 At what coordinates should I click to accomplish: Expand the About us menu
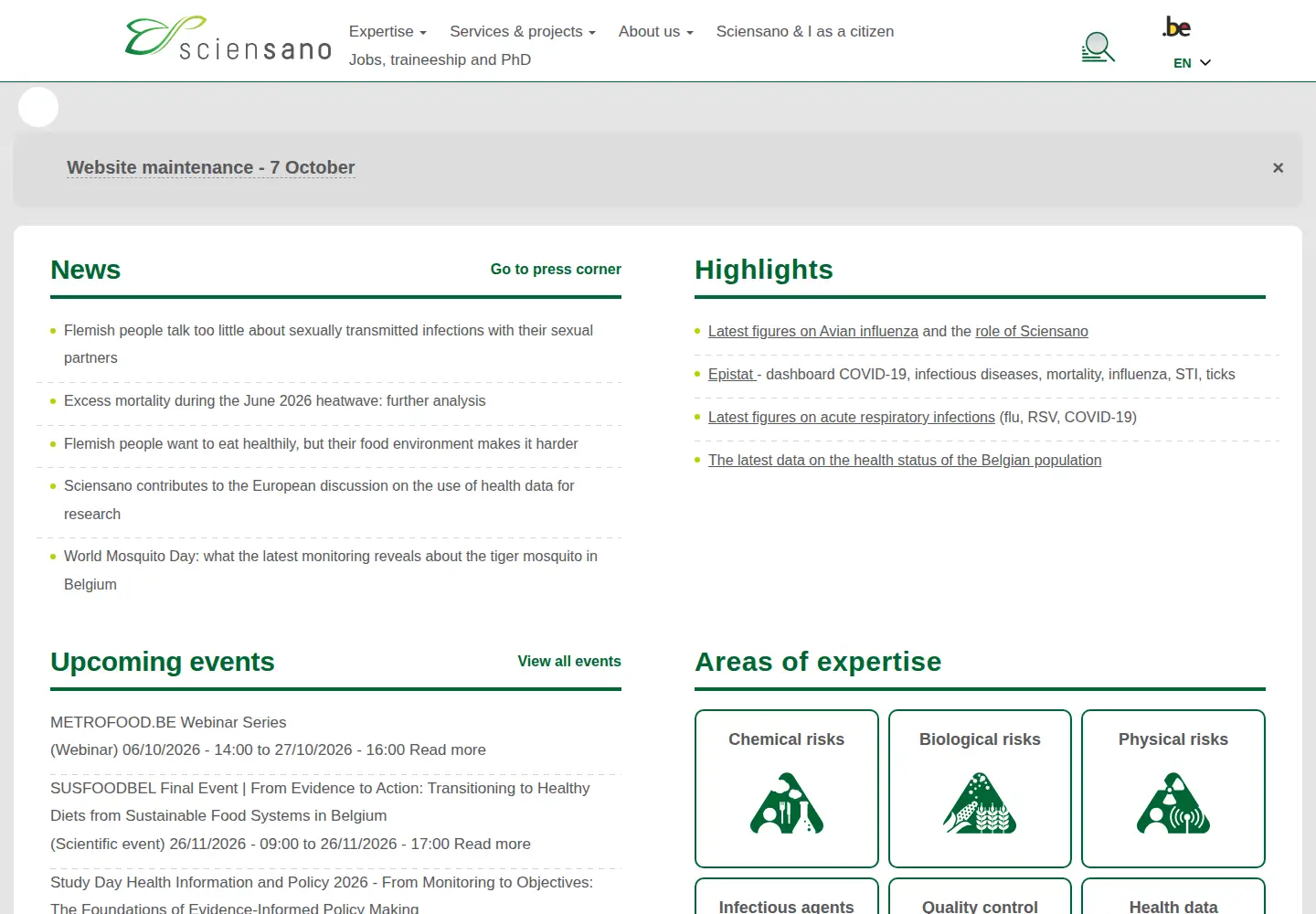(x=656, y=32)
